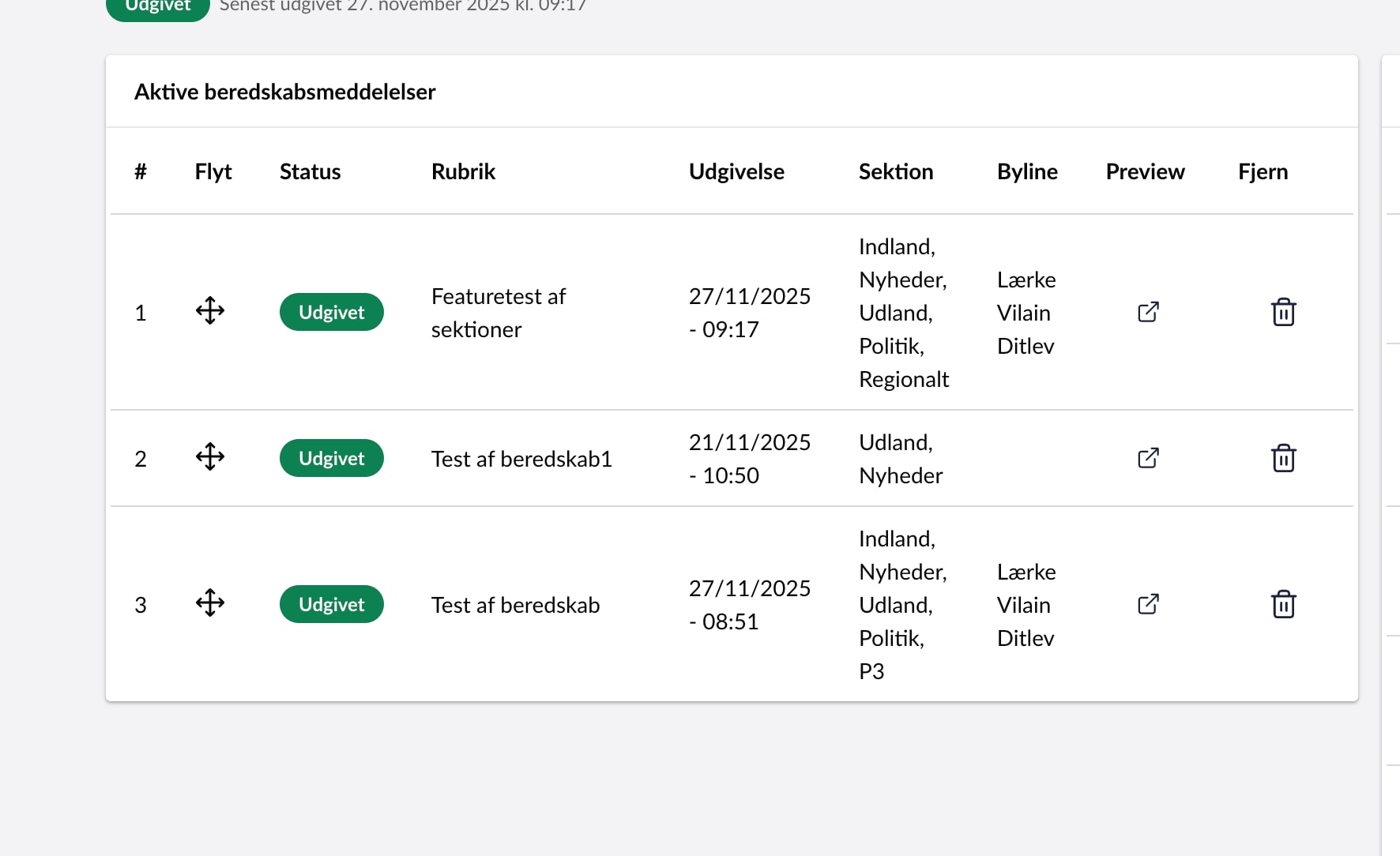Click the Udgivet status badge in row 2

(x=332, y=458)
